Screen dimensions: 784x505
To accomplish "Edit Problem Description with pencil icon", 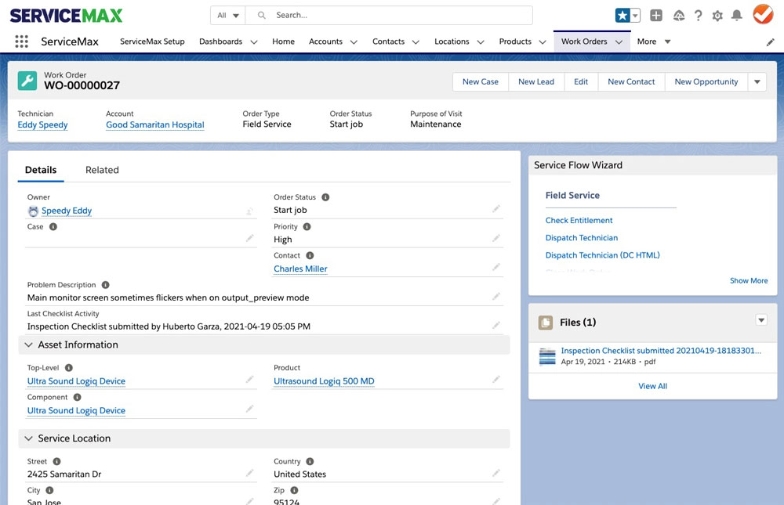I will coord(496,296).
